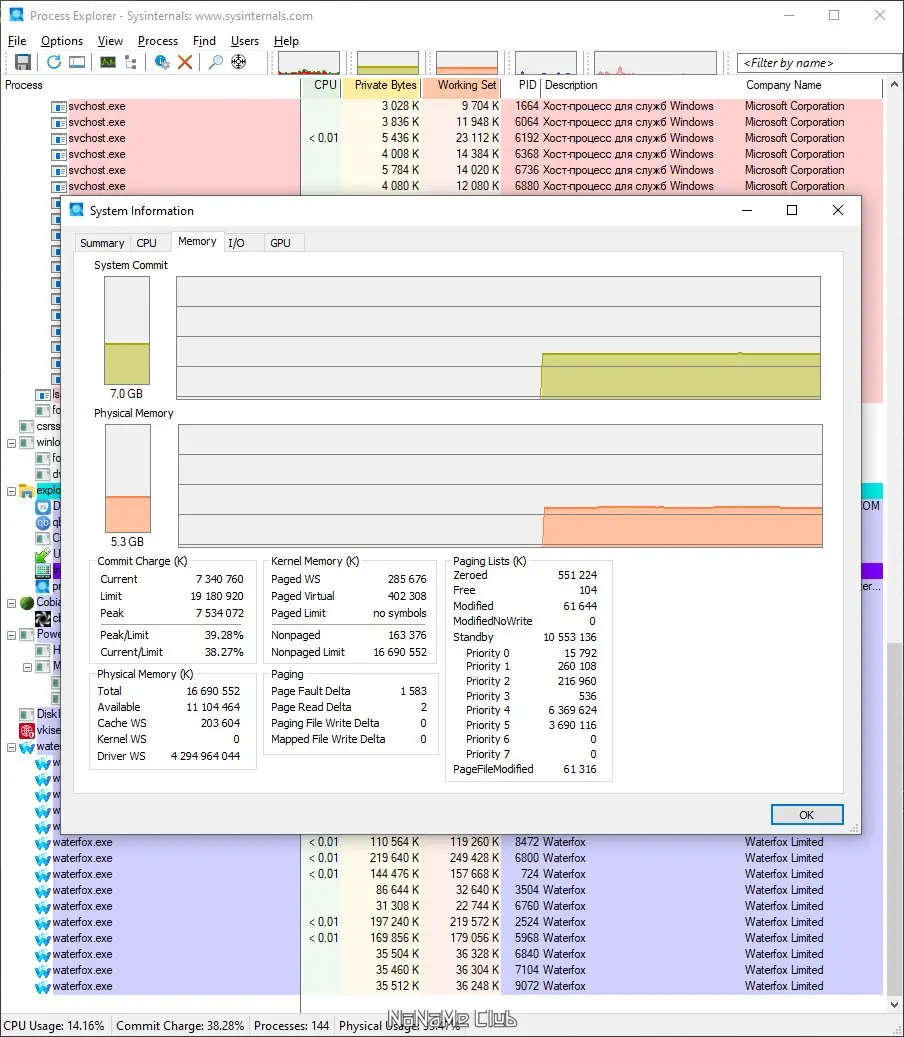Click the icon of svchost.exe PID 1664
The image size is (904, 1037).
(x=59, y=106)
